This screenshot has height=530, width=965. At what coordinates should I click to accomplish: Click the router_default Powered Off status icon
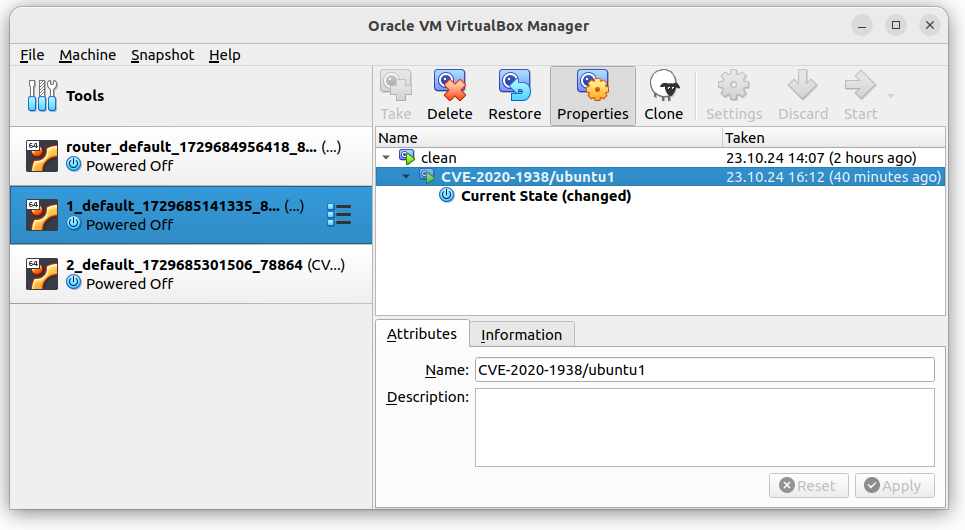(74, 164)
